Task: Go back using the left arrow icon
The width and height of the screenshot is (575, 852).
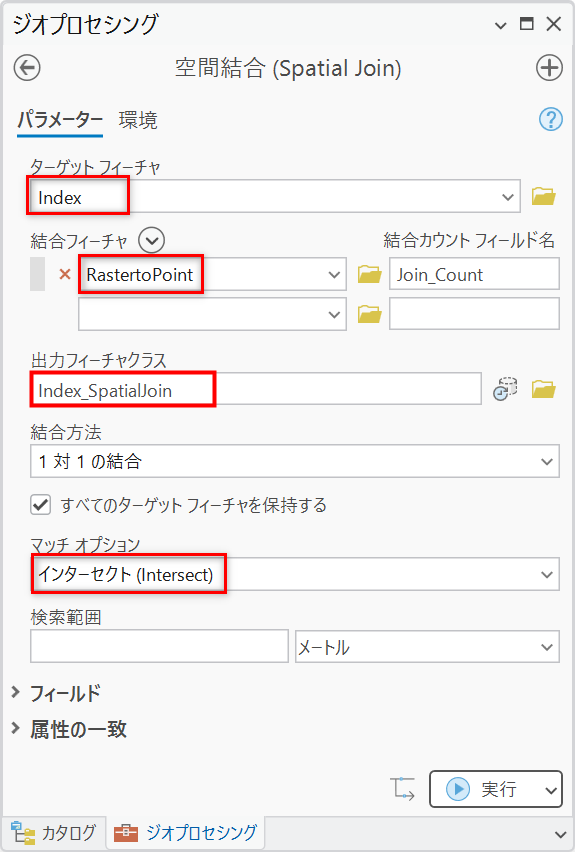Action: [27, 68]
